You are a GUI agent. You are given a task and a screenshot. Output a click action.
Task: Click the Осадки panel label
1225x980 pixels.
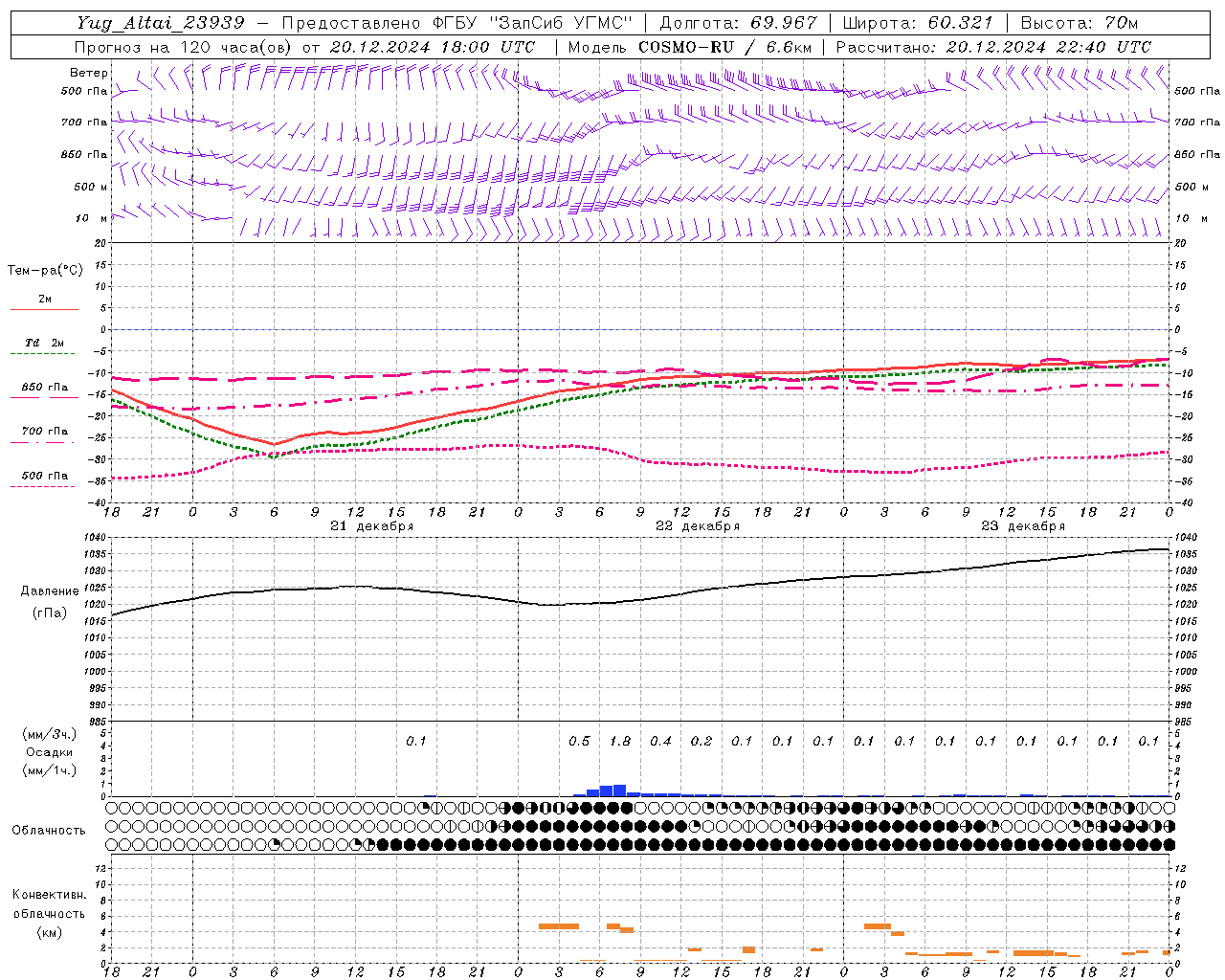click(50, 752)
